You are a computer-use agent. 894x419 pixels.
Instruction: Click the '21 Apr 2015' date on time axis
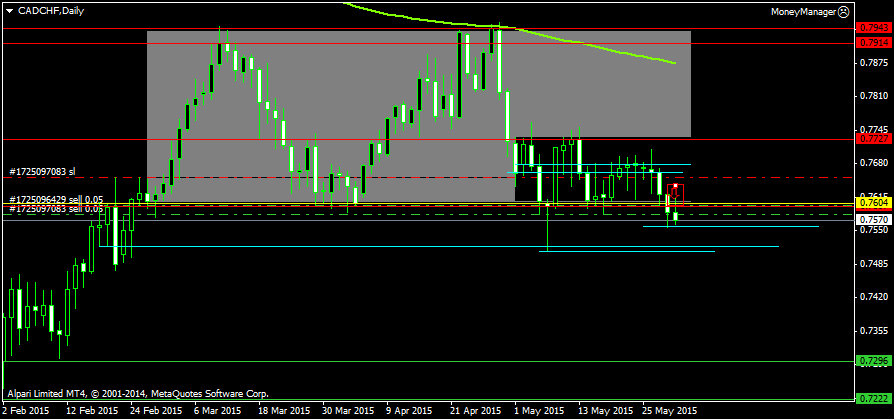pos(475,410)
